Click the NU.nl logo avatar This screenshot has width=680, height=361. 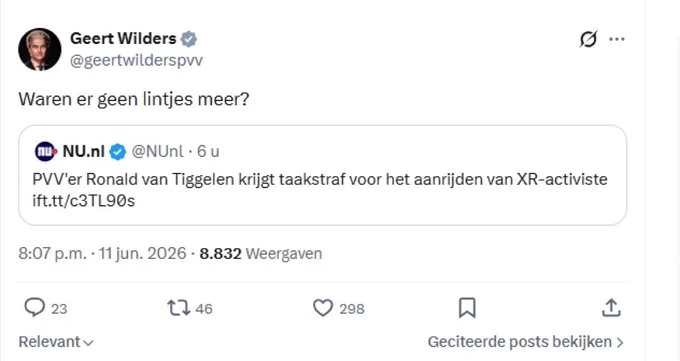click(46, 151)
